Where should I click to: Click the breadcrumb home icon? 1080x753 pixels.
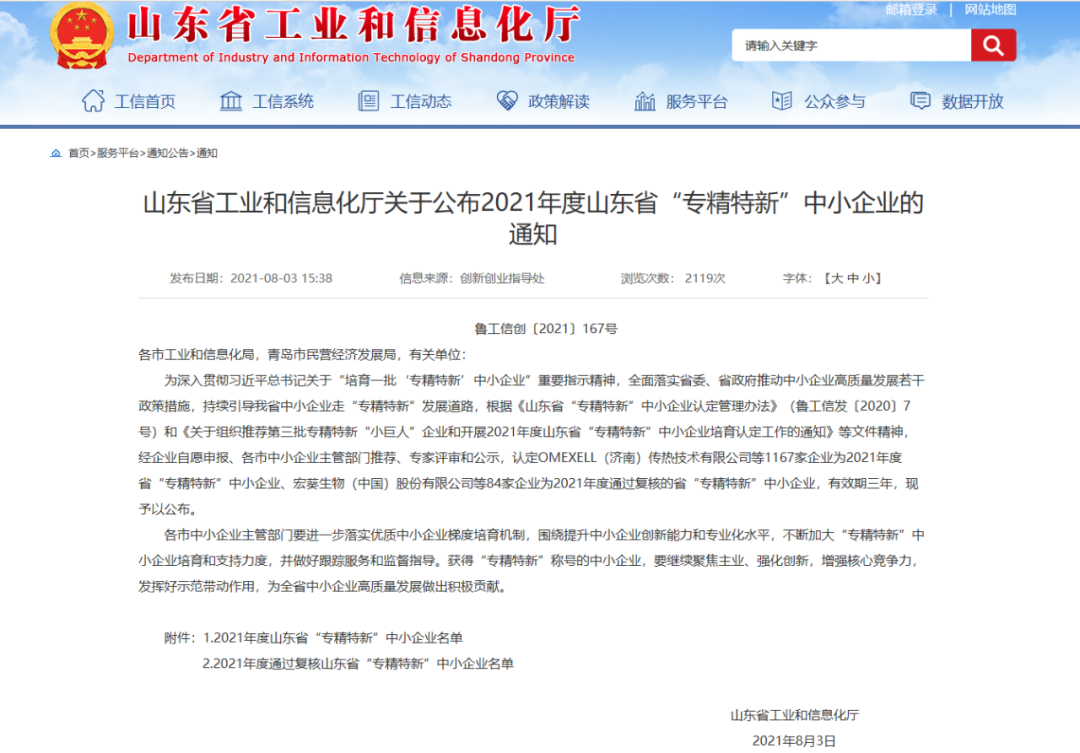tap(56, 153)
